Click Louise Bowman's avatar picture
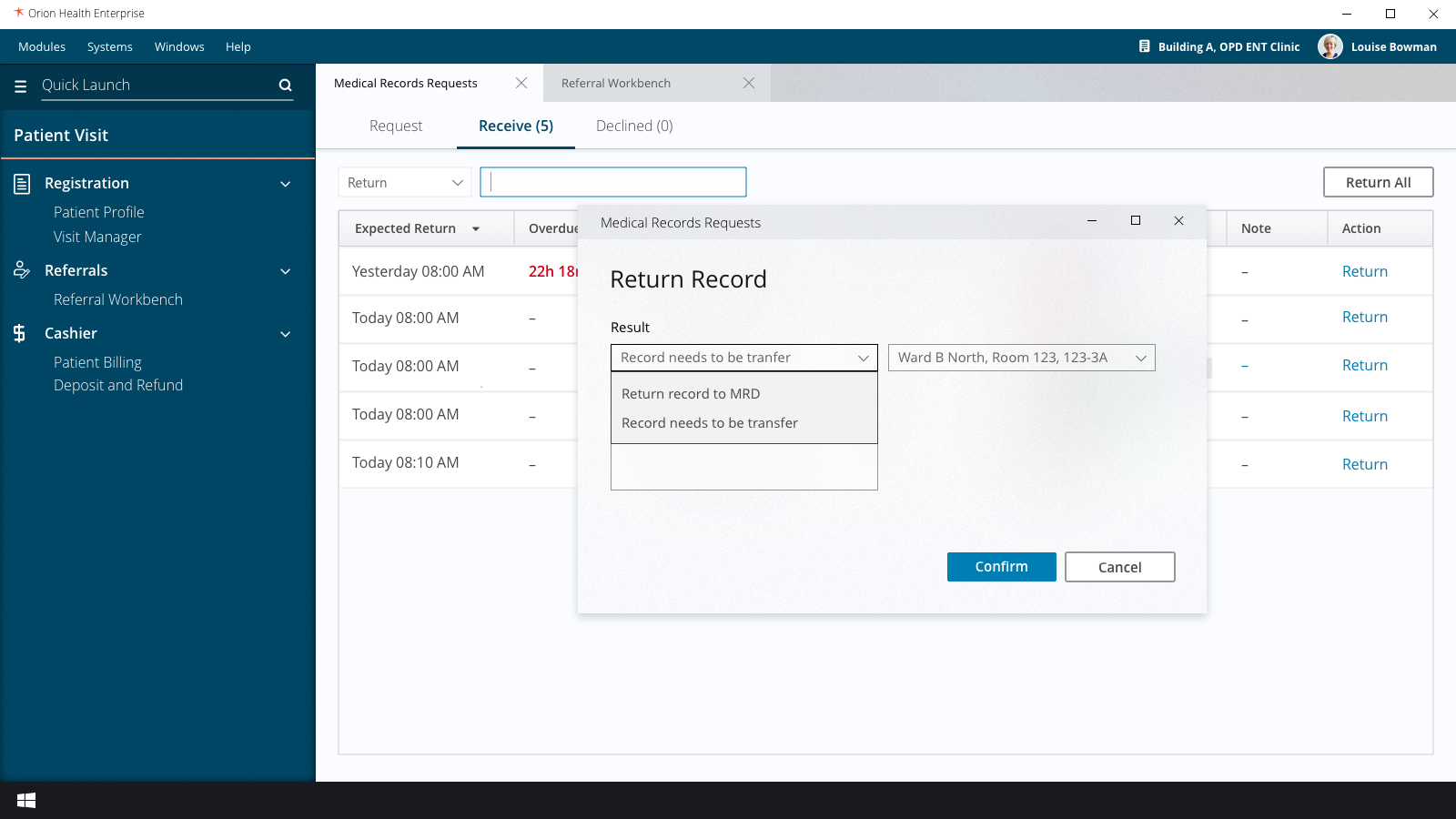1456x819 pixels. pyautogui.click(x=1330, y=46)
